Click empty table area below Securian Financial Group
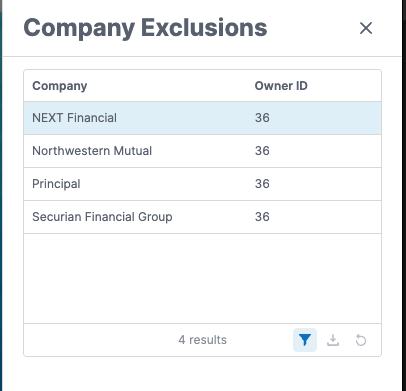Viewport: 406px width, 391px height. point(202,278)
